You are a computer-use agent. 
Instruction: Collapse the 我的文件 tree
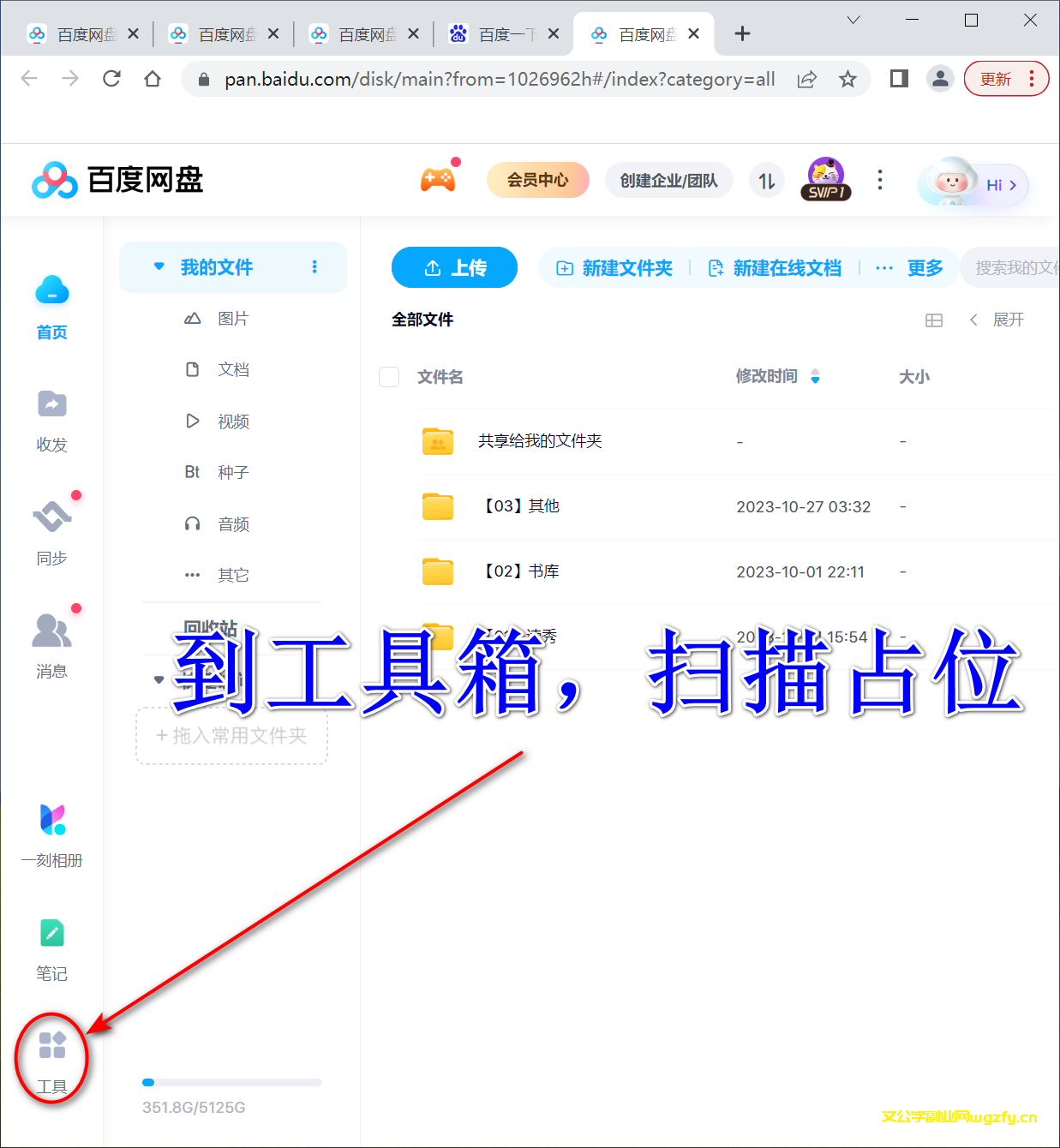coord(159,266)
